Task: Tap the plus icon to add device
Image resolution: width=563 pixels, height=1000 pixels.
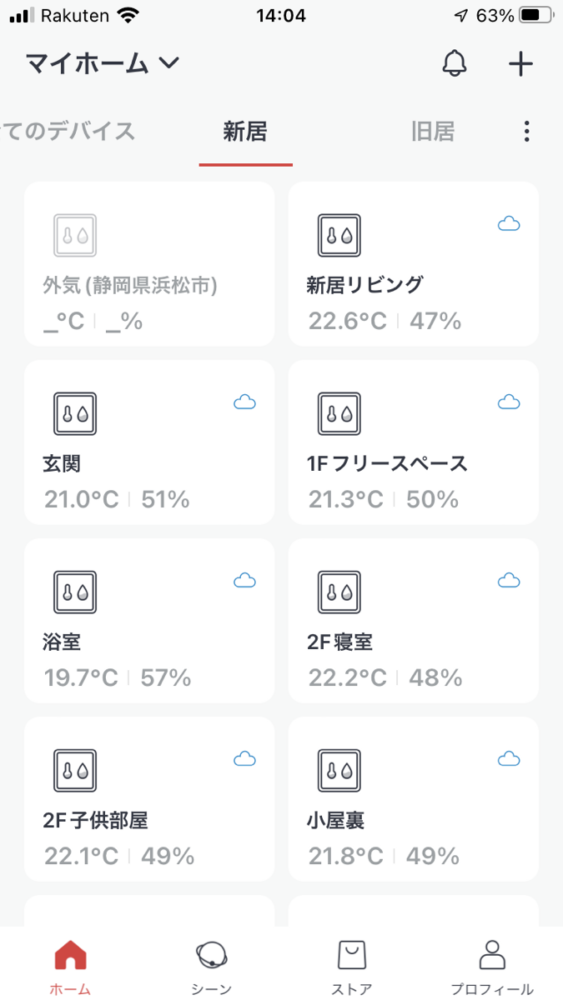Action: 520,64
